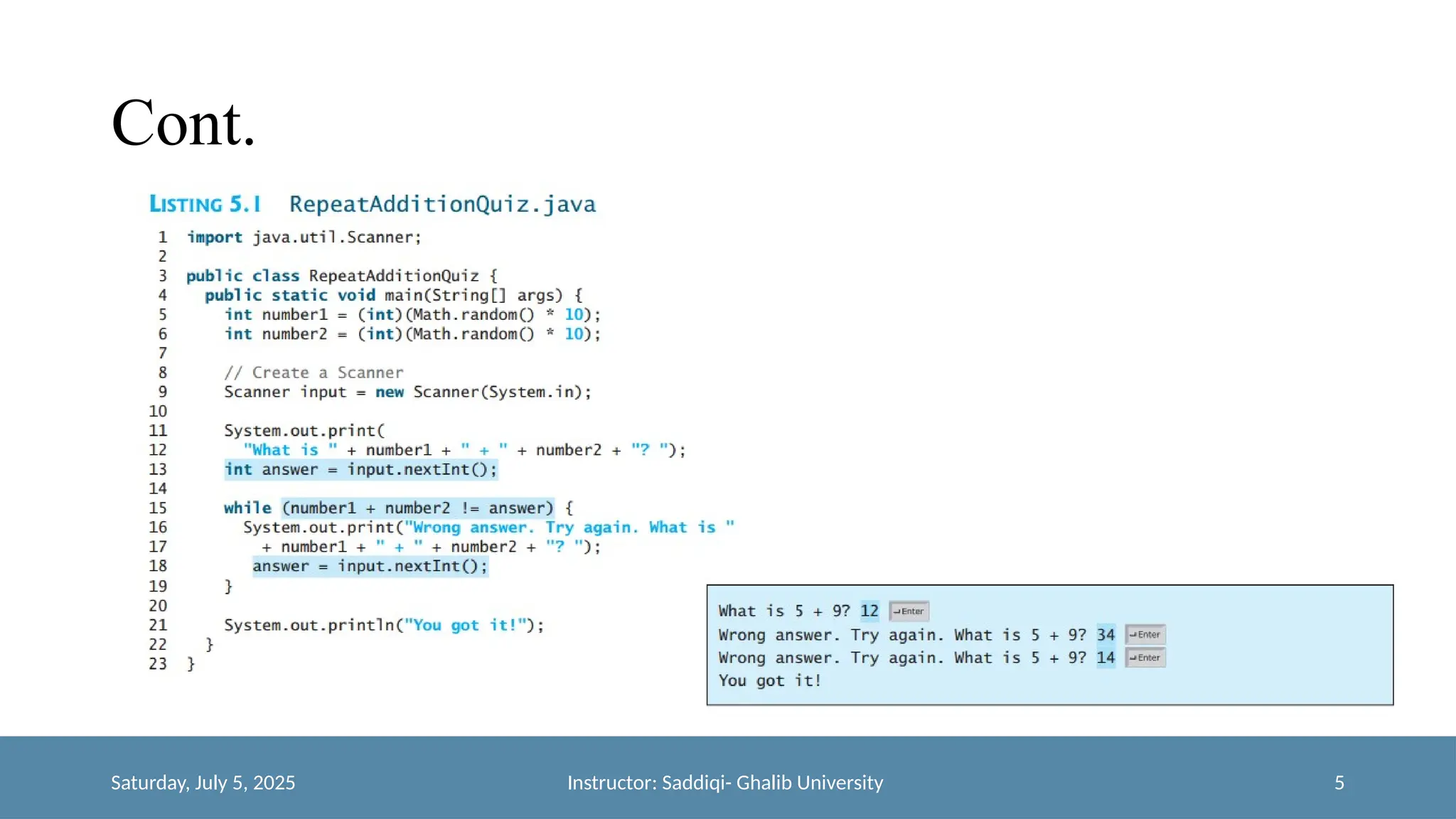
Task: Click the 'import java.util.Scanner;' line
Action: (304, 237)
